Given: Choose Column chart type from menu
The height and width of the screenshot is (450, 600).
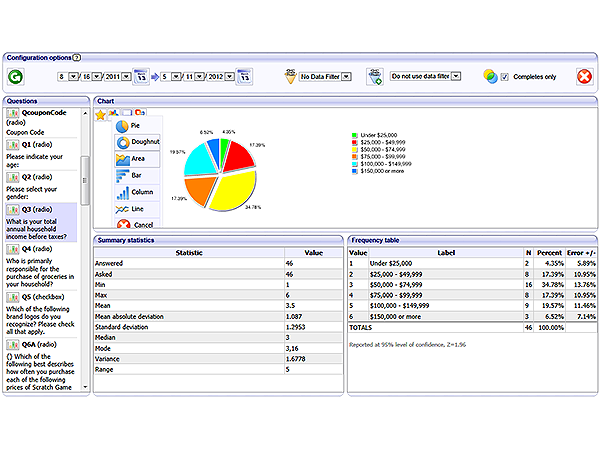Looking at the screenshot, I should coord(137,192).
